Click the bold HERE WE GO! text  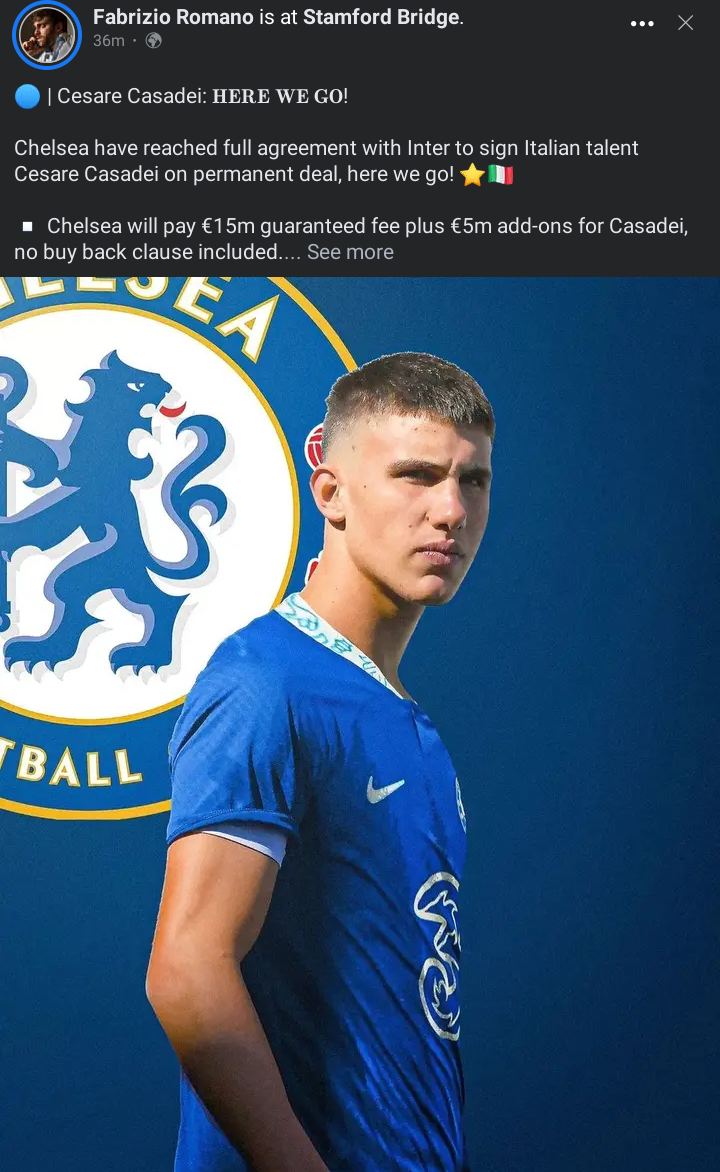click(x=280, y=96)
